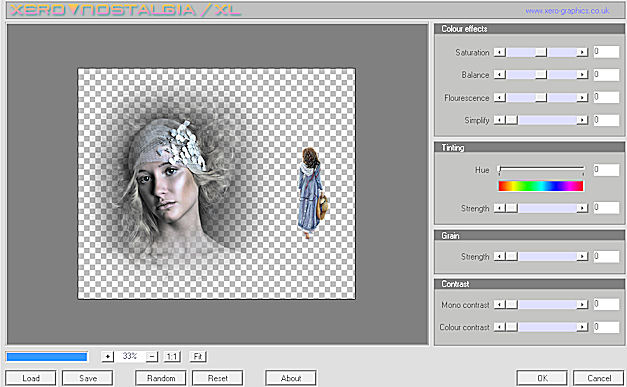
Task: Pick a hue from the rainbow colour bar
Action: click(541, 186)
